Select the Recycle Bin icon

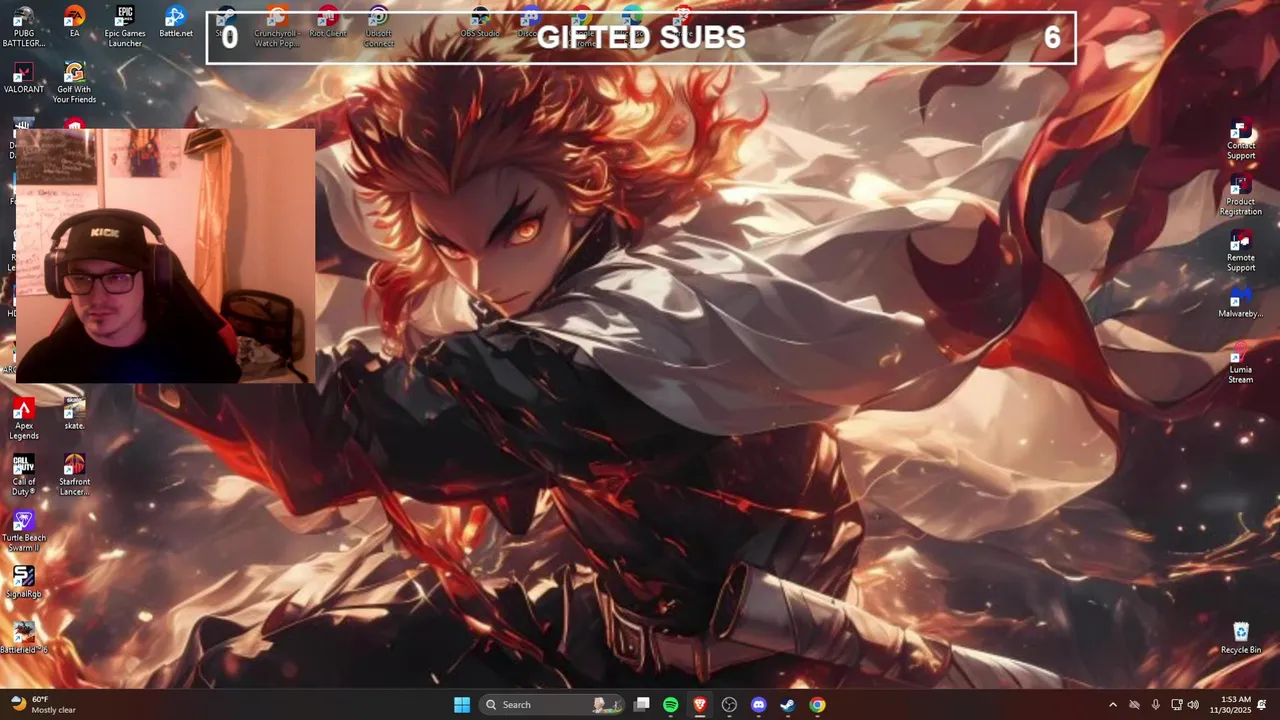coord(1241,638)
